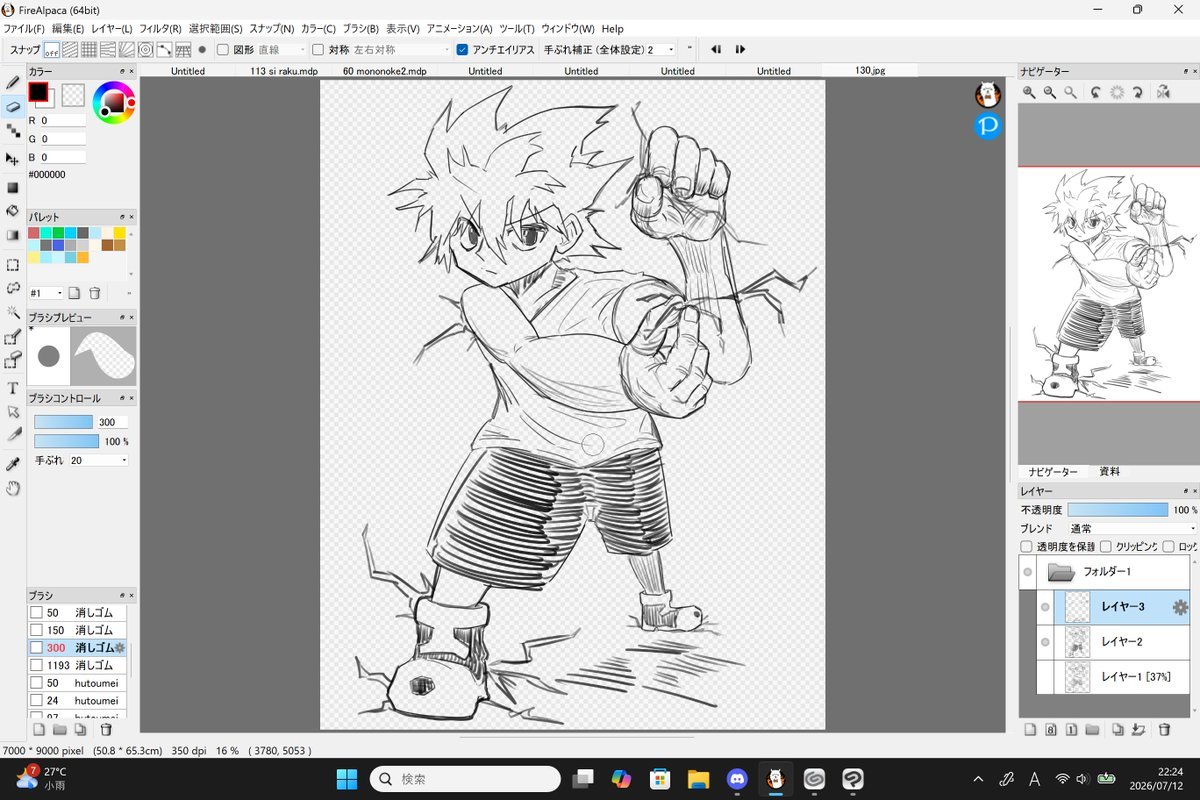Screen dimensions: 1200x800
Task: Open the palette #1 dropdown
Action: click(x=45, y=293)
